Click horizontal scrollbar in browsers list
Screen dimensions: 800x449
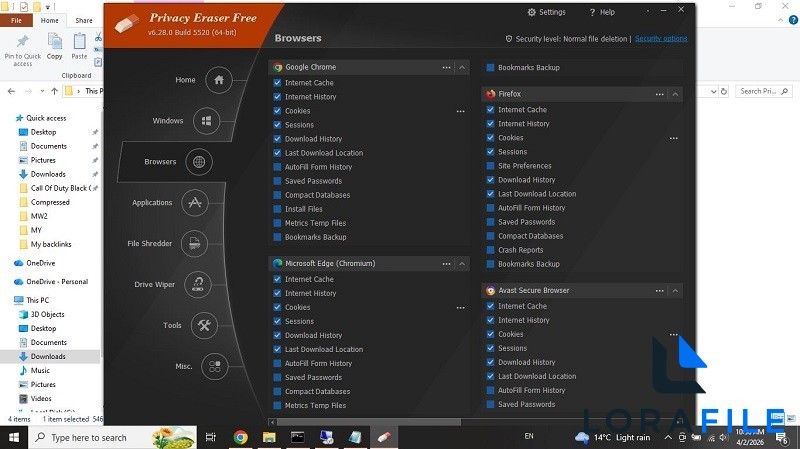tap(368, 422)
